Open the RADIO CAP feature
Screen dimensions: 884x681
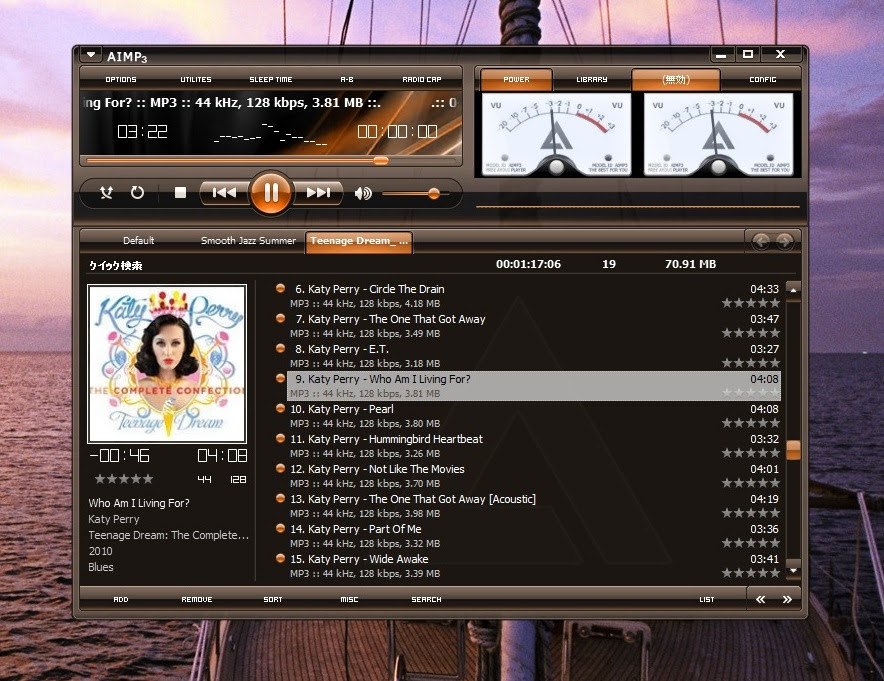tap(422, 79)
